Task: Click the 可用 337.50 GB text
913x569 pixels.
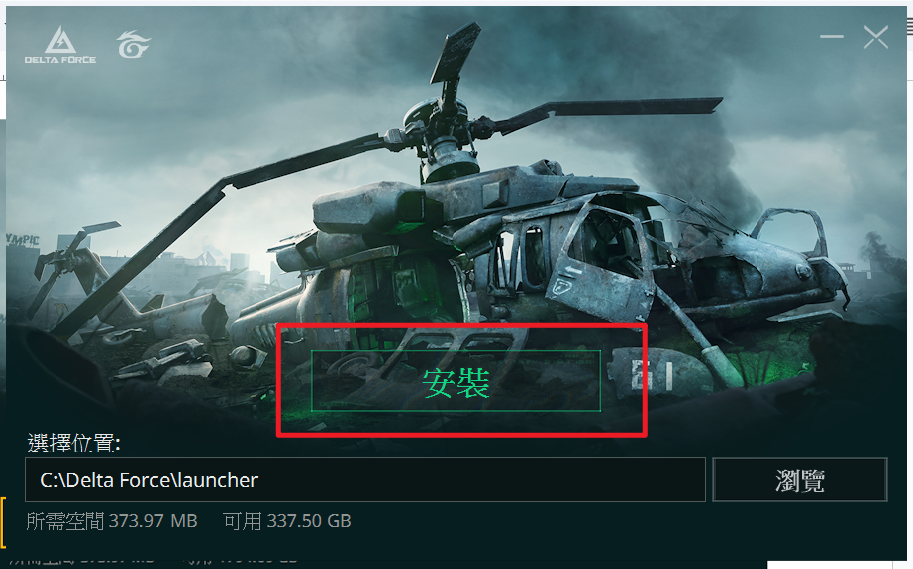Action: click(287, 521)
